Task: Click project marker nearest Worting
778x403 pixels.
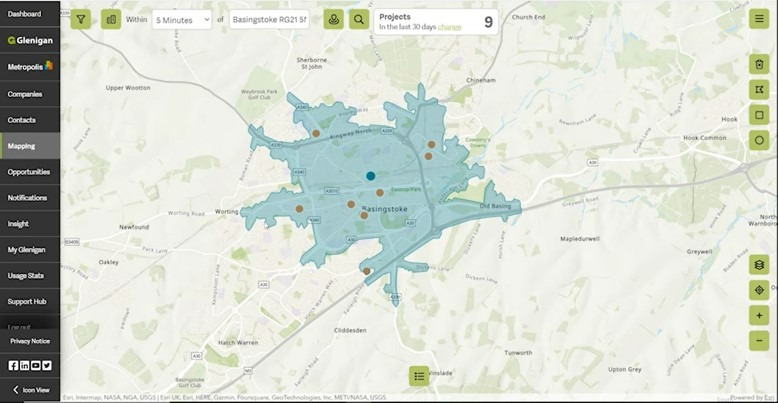Action: (x=299, y=209)
